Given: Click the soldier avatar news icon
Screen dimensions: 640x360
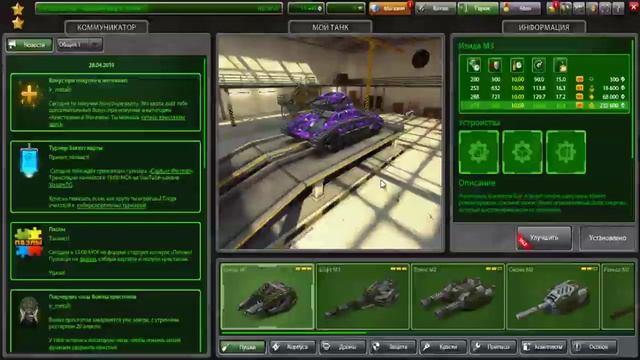Looking at the screenshot, I should point(29,312).
